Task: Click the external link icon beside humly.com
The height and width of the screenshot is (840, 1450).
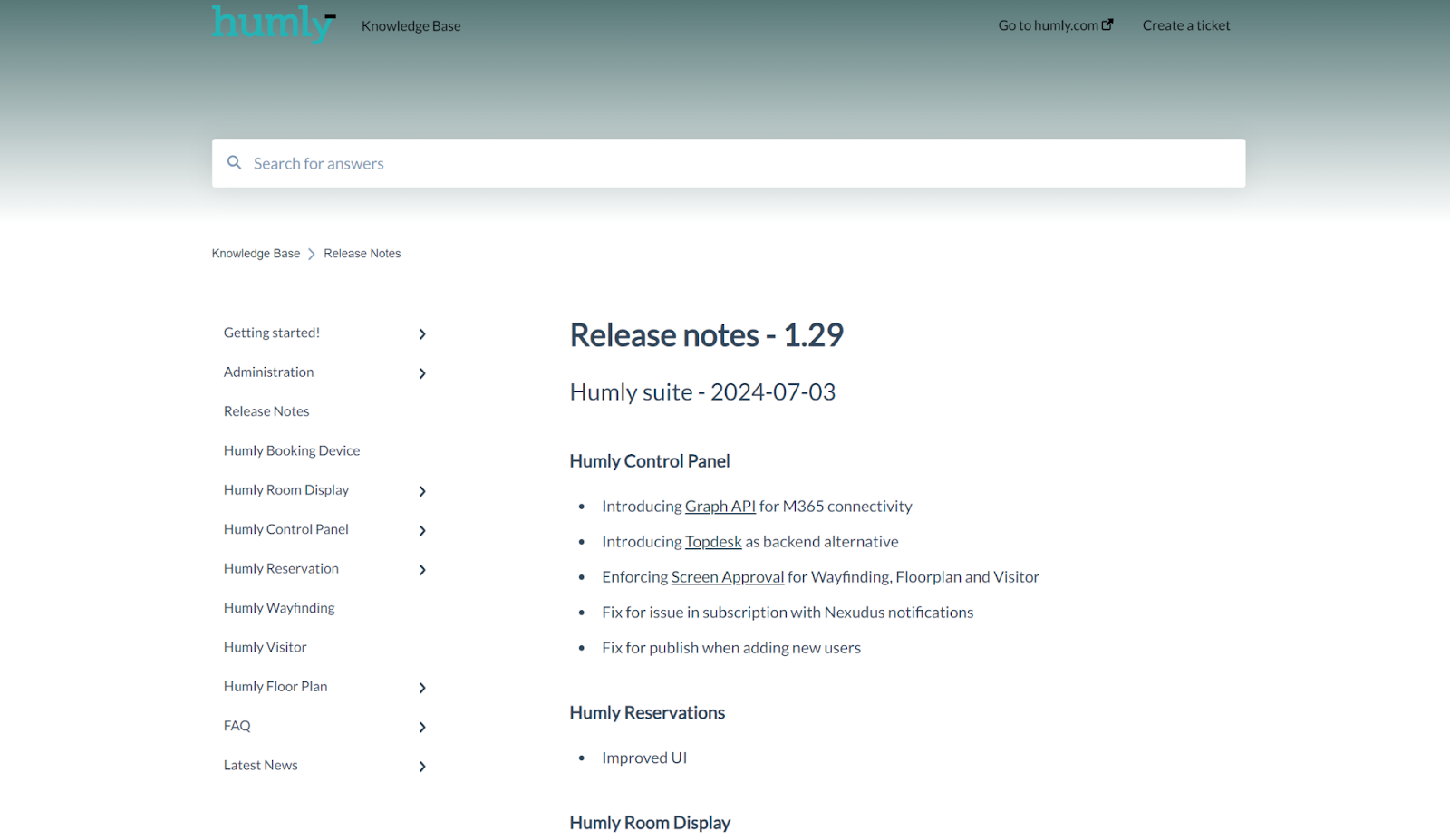Action: pos(1107,24)
